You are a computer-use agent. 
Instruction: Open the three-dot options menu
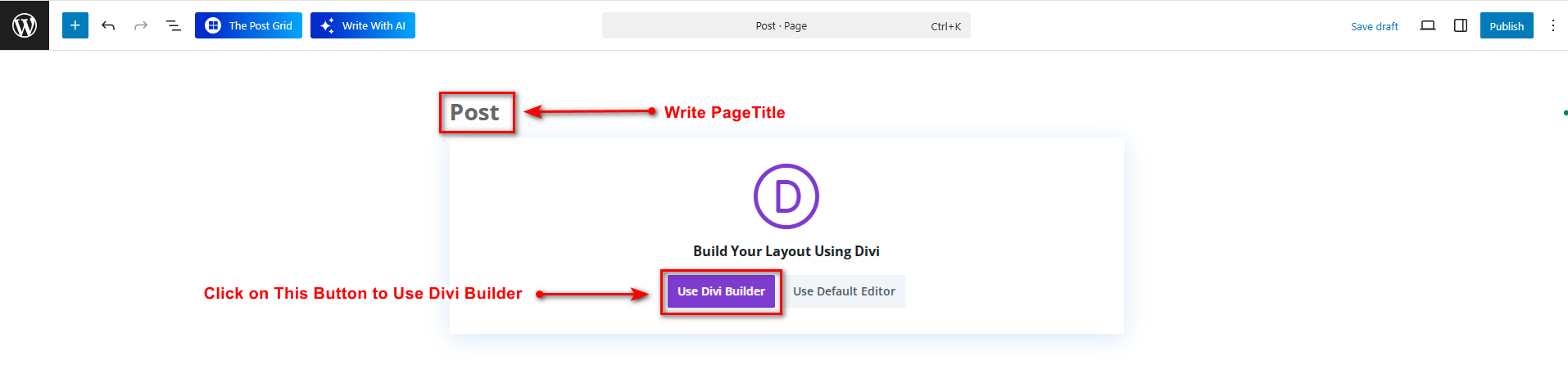pyautogui.click(x=1552, y=25)
